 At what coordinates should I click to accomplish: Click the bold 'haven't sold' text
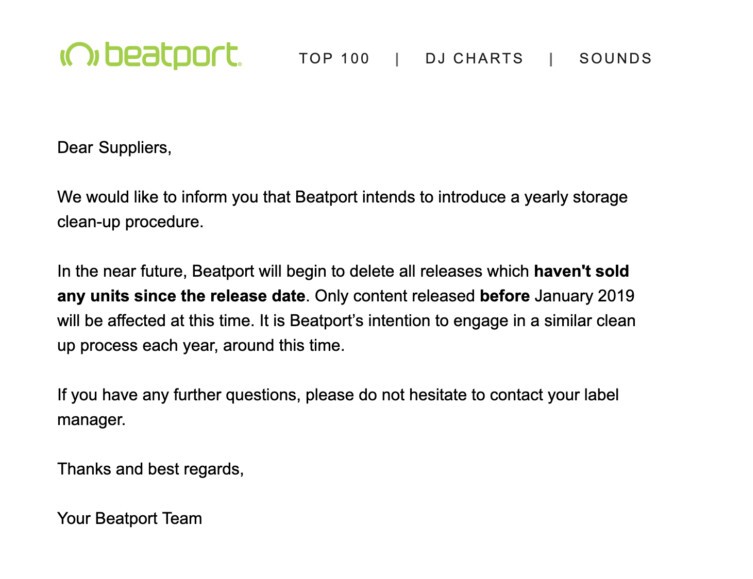tap(582, 271)
